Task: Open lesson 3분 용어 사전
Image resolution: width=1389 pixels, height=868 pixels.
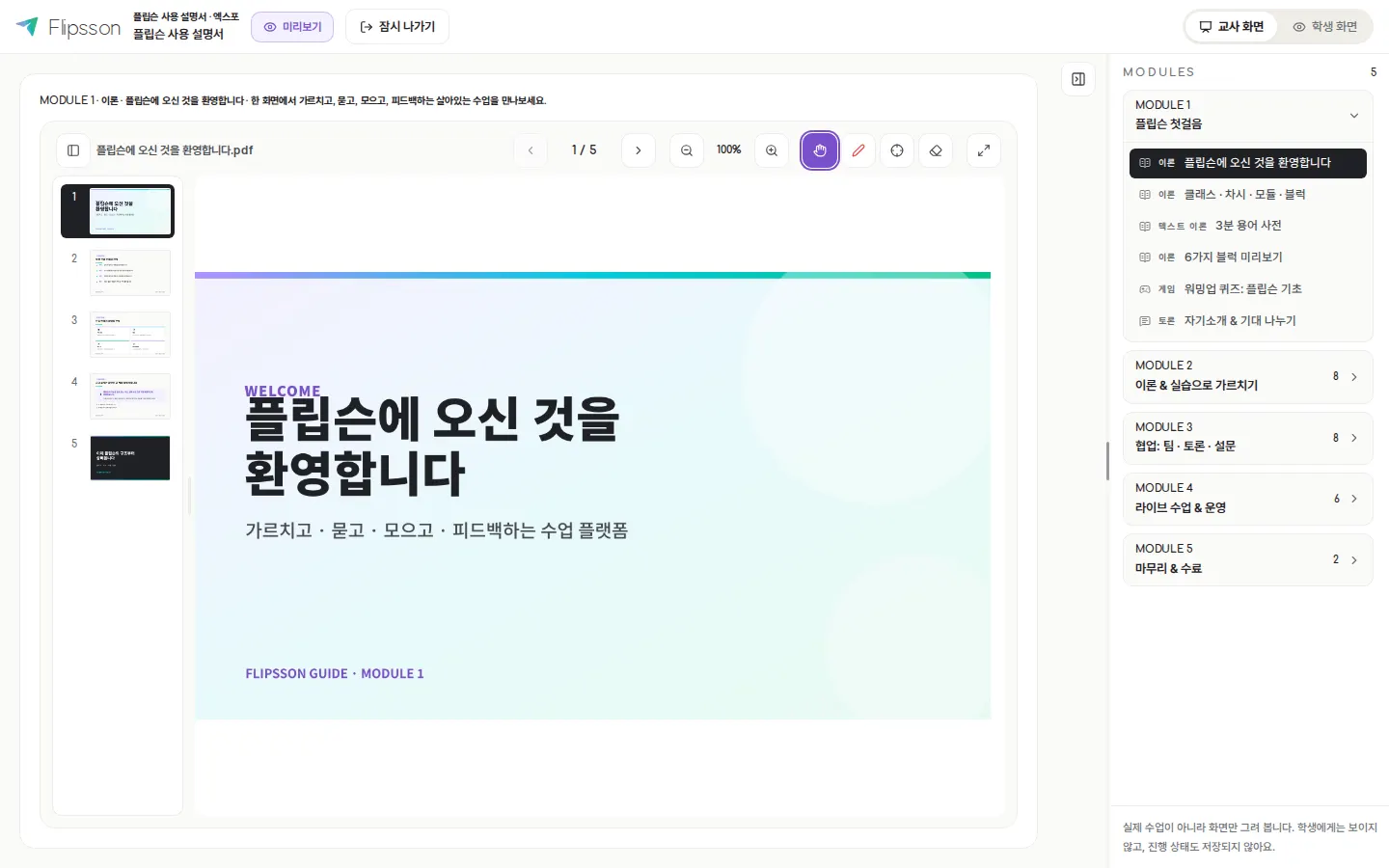Action: (1247, 226)
